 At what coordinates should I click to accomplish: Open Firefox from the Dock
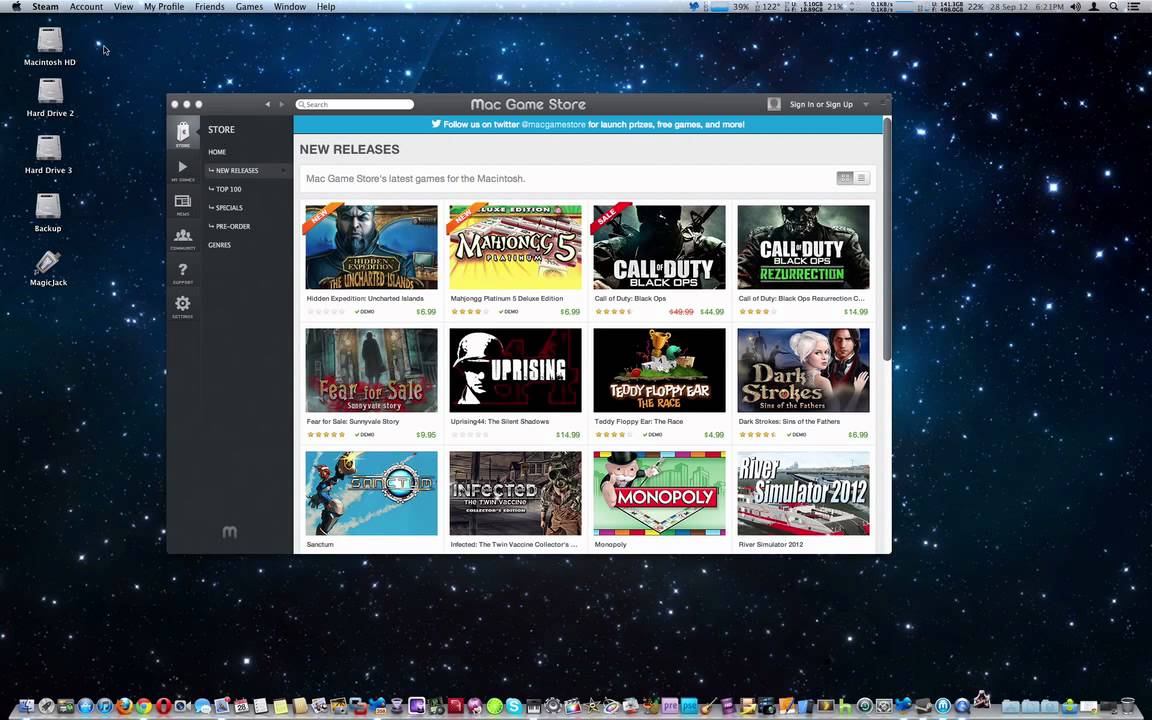[124, 706]
